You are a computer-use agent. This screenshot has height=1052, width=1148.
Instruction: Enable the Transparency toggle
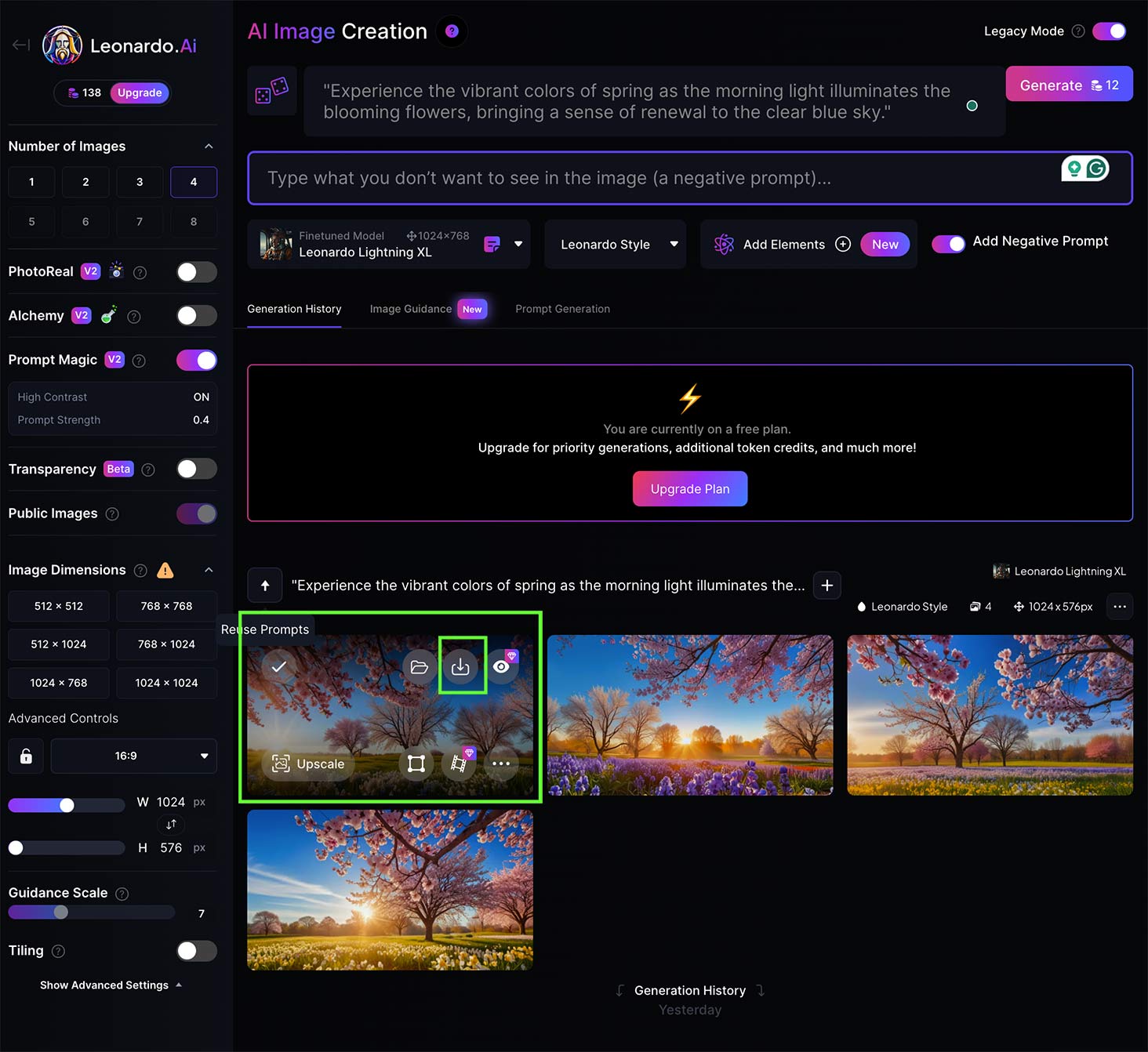[x=197, y=469]
